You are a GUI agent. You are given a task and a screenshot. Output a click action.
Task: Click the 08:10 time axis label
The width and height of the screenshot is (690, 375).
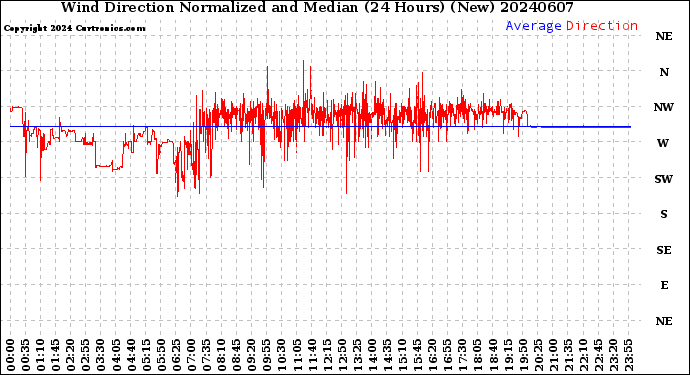pos(221,355)
